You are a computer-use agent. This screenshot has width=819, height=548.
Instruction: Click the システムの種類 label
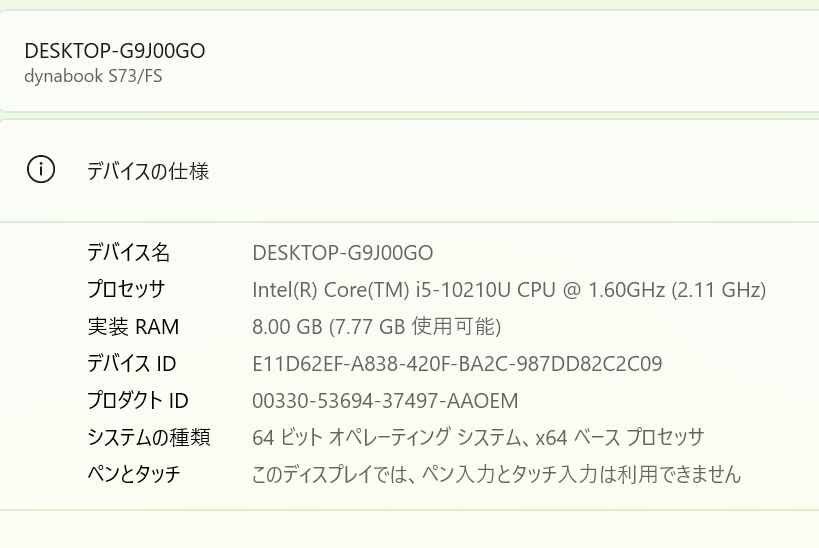pos(148,437)
